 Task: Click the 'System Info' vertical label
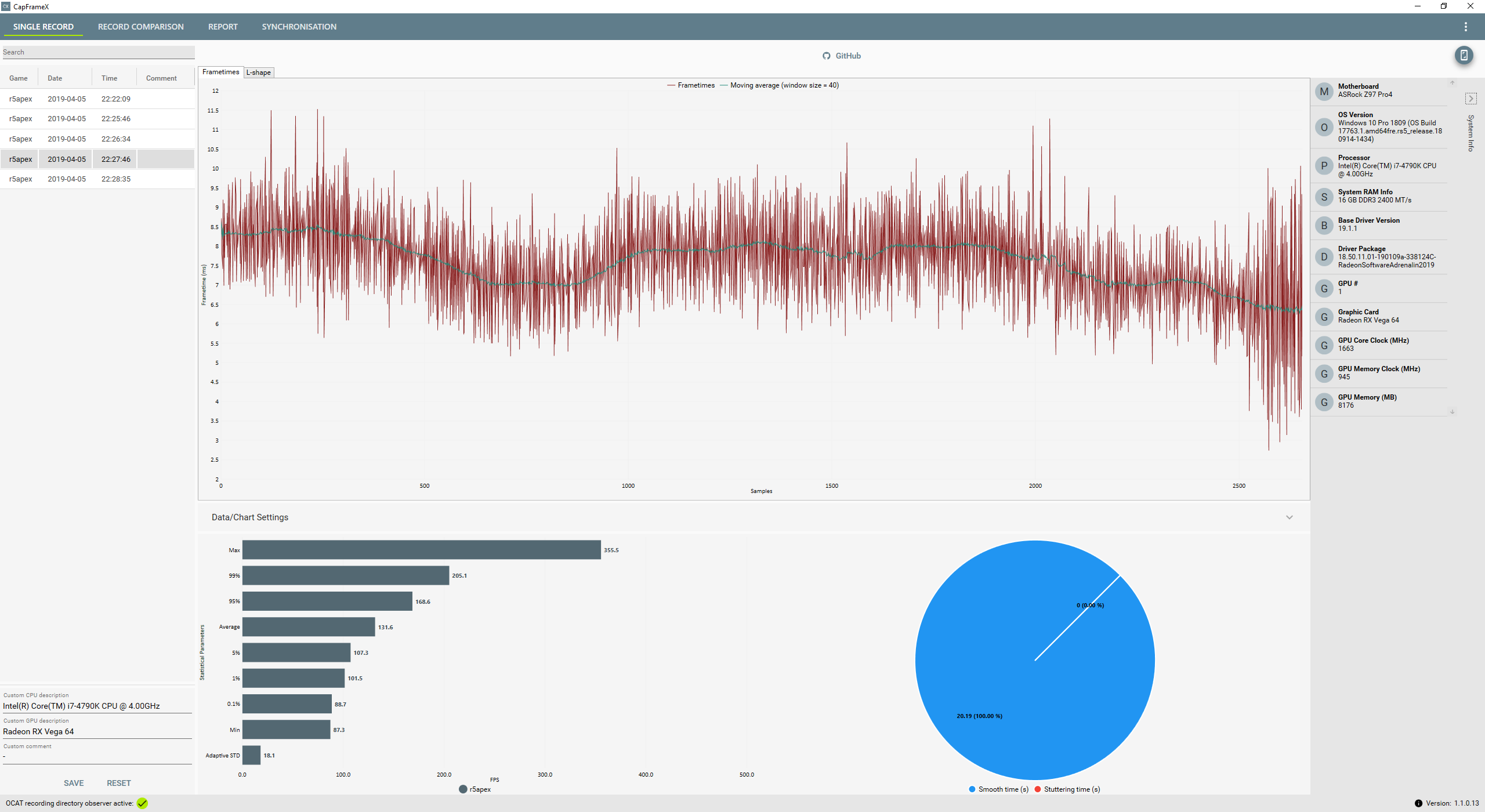coord(1470,133)
